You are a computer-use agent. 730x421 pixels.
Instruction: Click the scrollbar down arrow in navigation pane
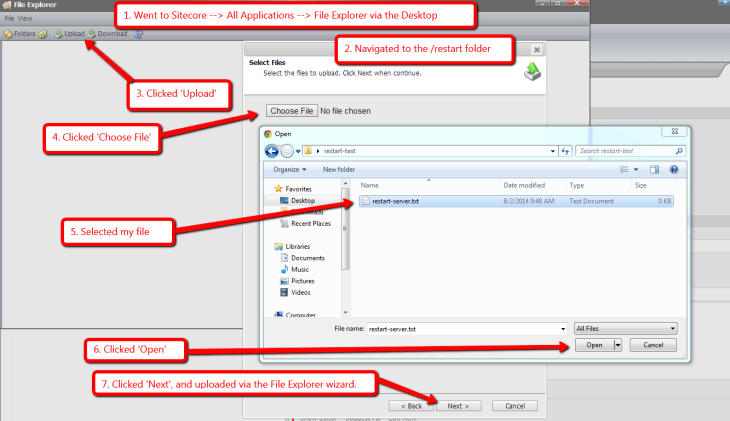click(x=345, y=312)
